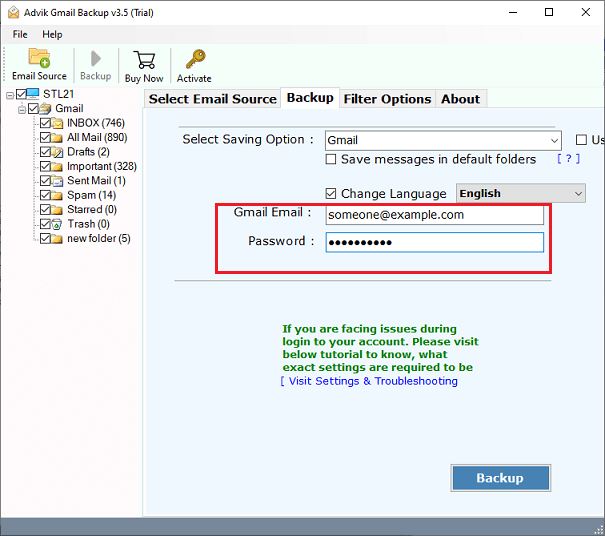Uncheck the Sent Mail (1) checkbox
Viewport: 605px width, 536px height.
[x=45, y=181]
